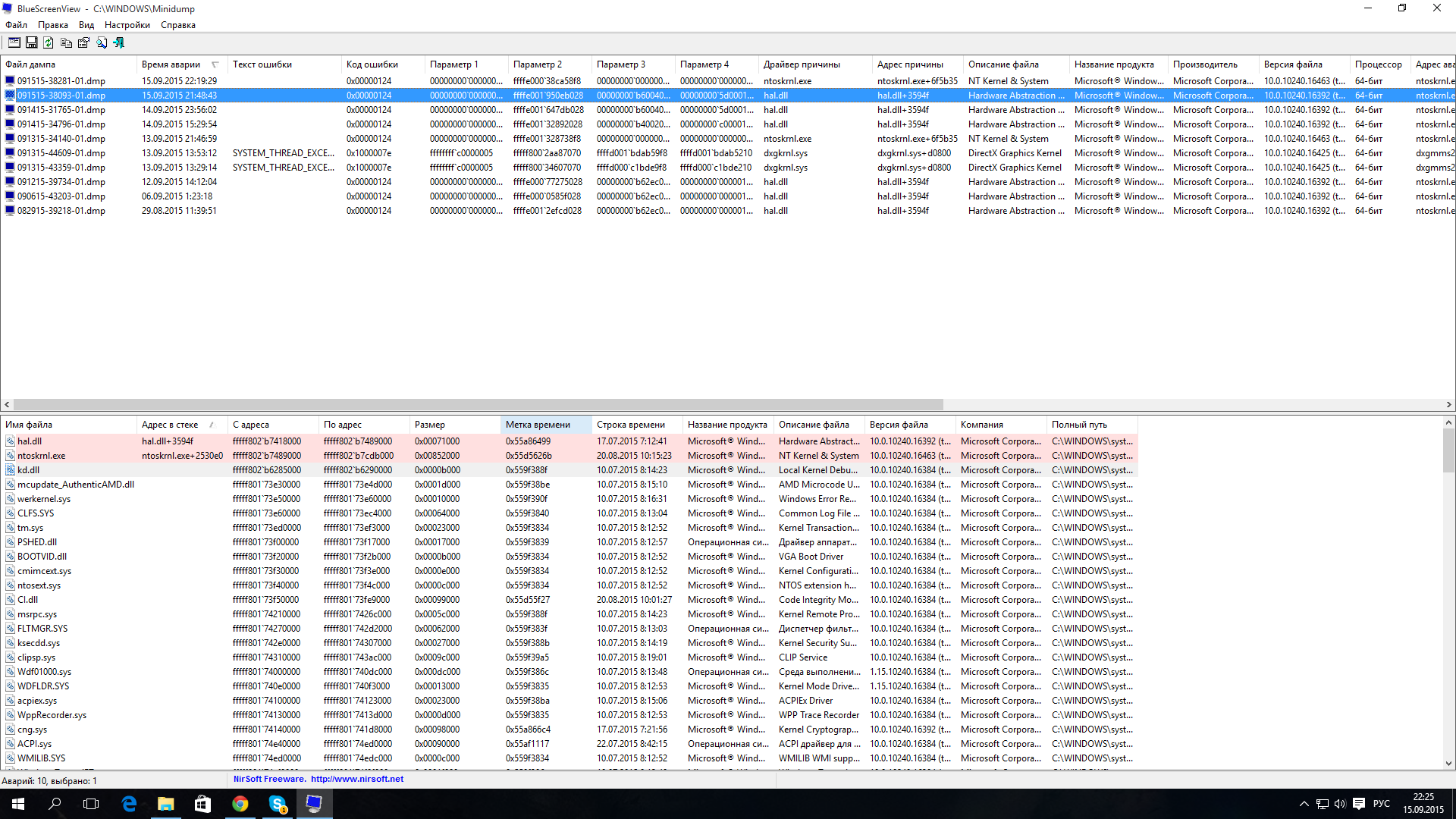The image size is (1456, 819).
Task: Click the Exit door toolbar icon
Action: point(119,43)
